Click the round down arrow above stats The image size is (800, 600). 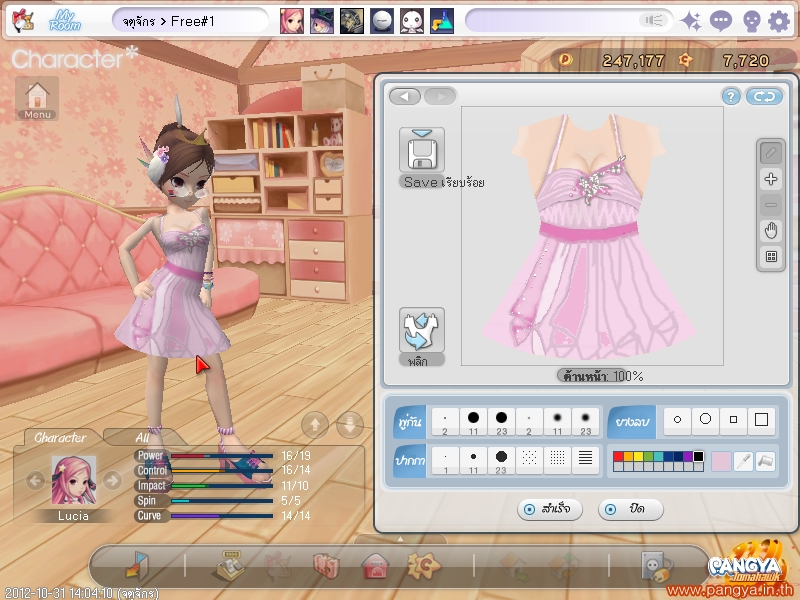click(x=350, y=424)
